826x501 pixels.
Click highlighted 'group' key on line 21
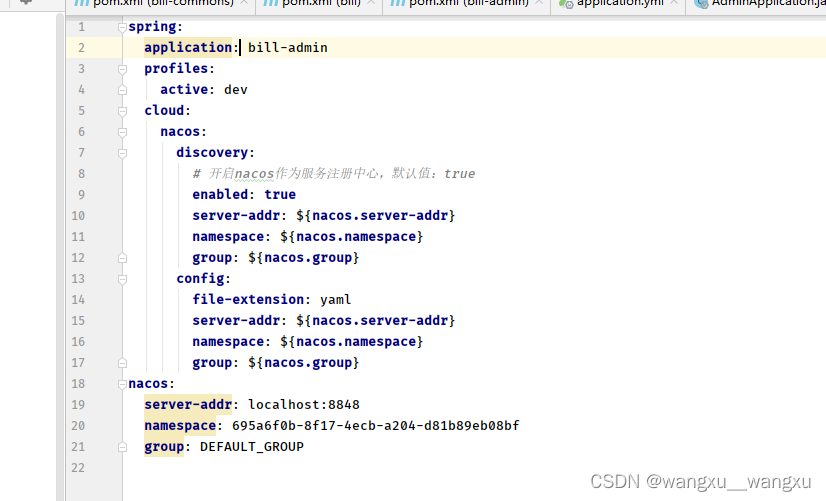point(164,446)
